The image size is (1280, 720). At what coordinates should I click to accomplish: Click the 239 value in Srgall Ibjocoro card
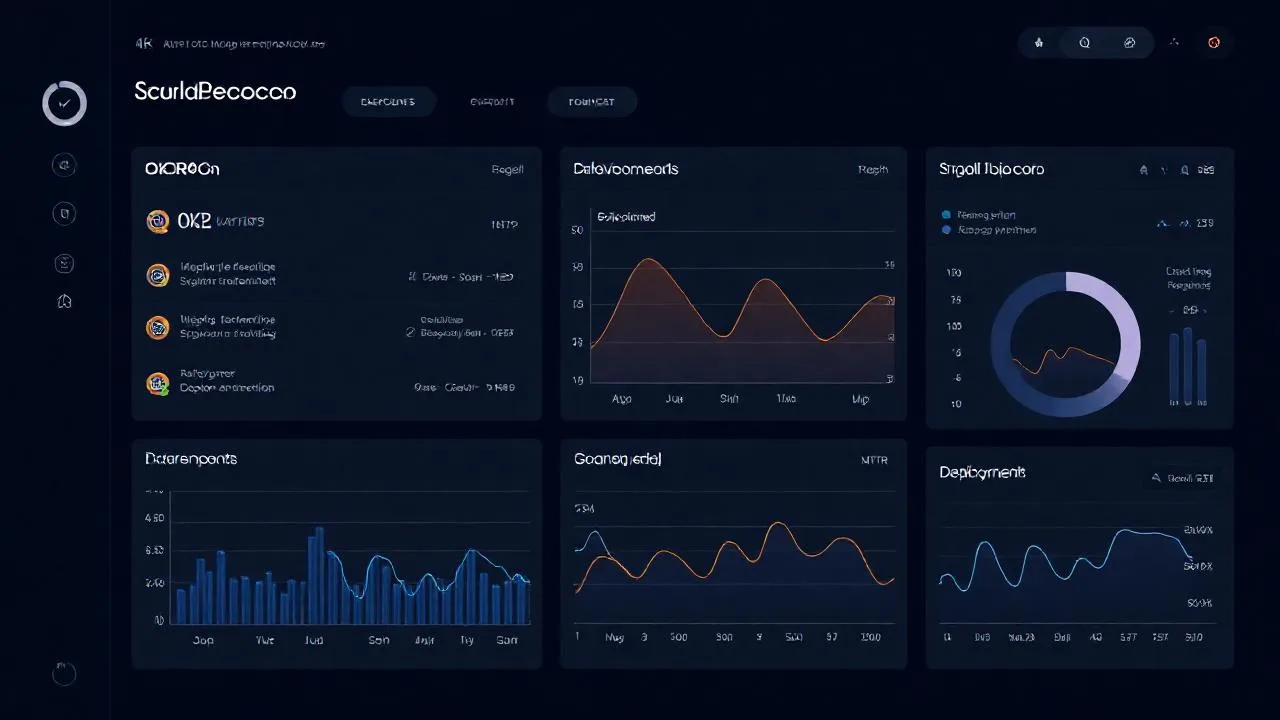(1204, 223)
